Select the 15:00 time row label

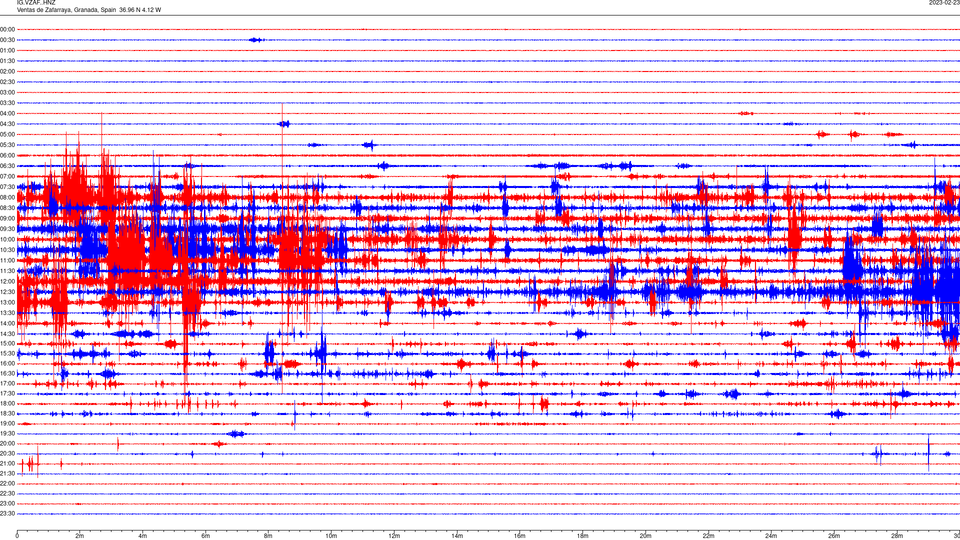click(7, 344)
